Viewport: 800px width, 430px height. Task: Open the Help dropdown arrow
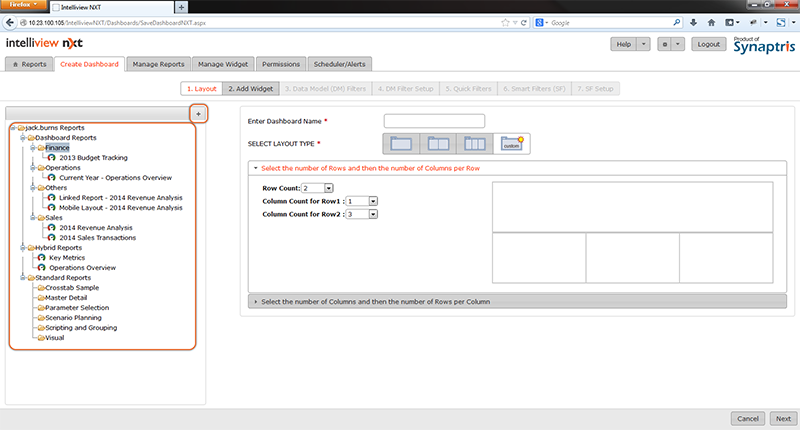point(644,44)
